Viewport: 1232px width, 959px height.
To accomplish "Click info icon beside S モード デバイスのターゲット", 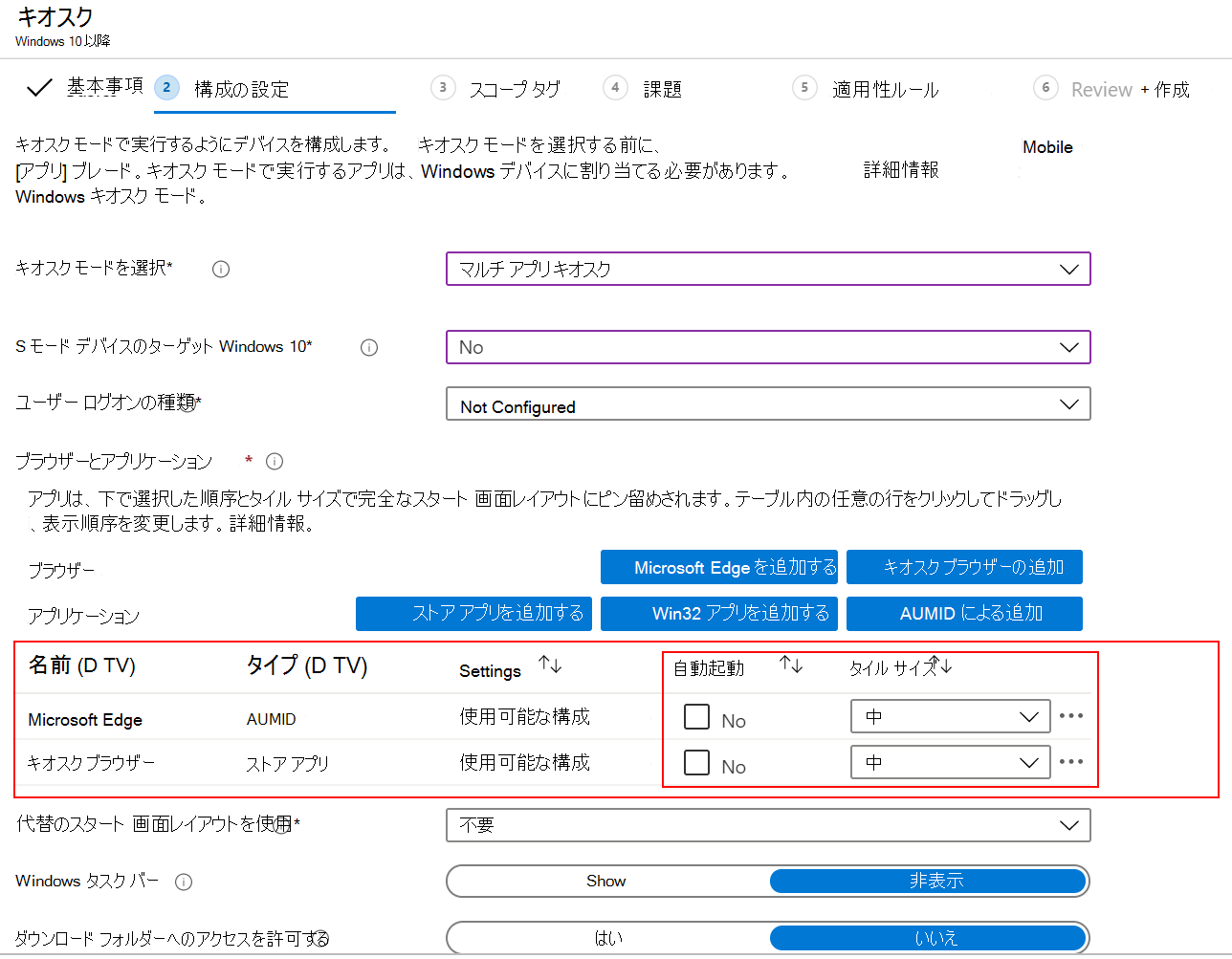I will click(369, 348).
